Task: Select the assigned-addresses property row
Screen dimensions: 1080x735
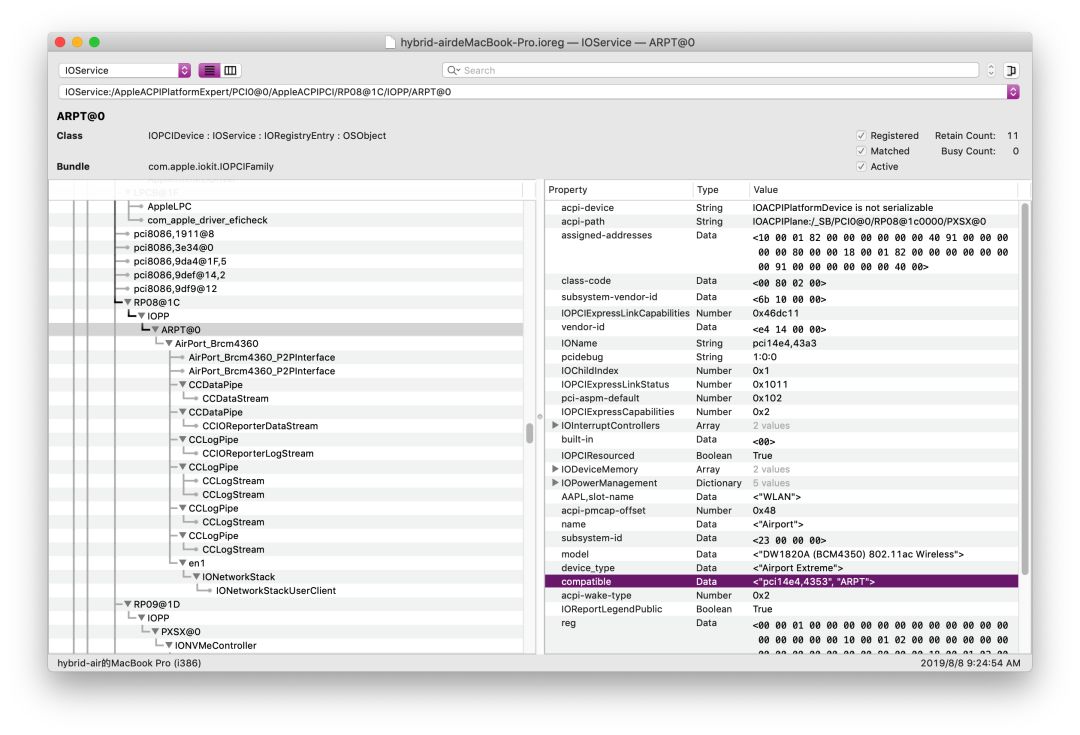Action: click(782, 251)
